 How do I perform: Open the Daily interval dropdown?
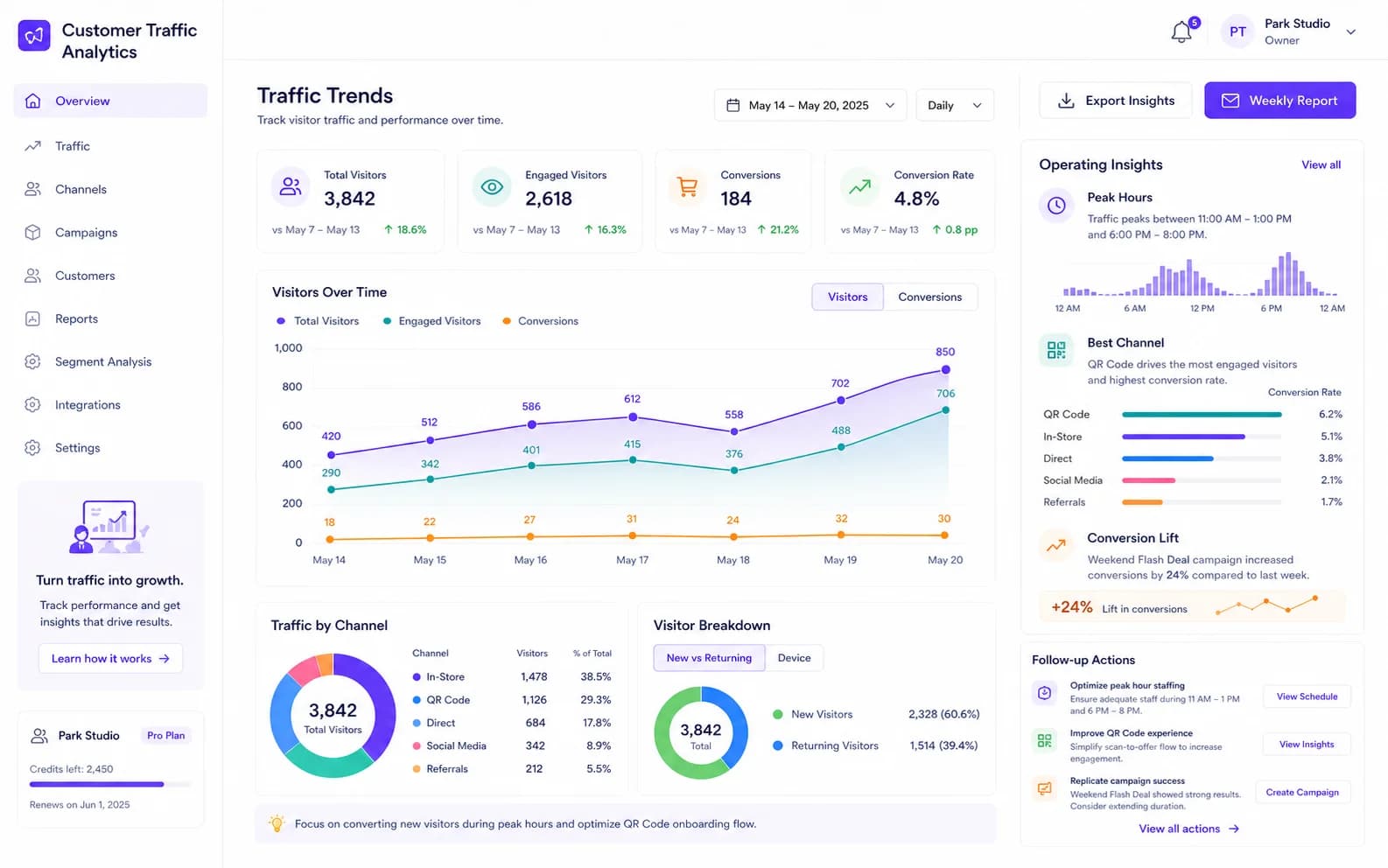(x=955, y=105)
